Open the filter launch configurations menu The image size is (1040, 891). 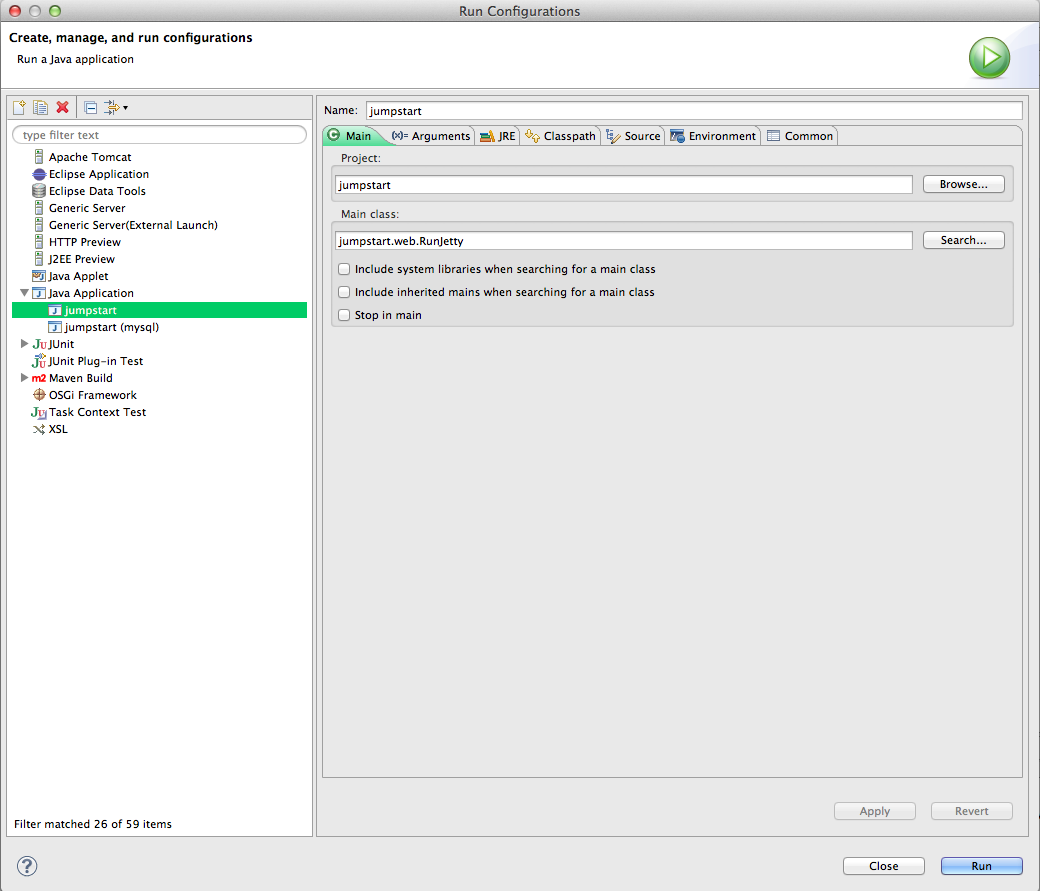click(116, 107)
